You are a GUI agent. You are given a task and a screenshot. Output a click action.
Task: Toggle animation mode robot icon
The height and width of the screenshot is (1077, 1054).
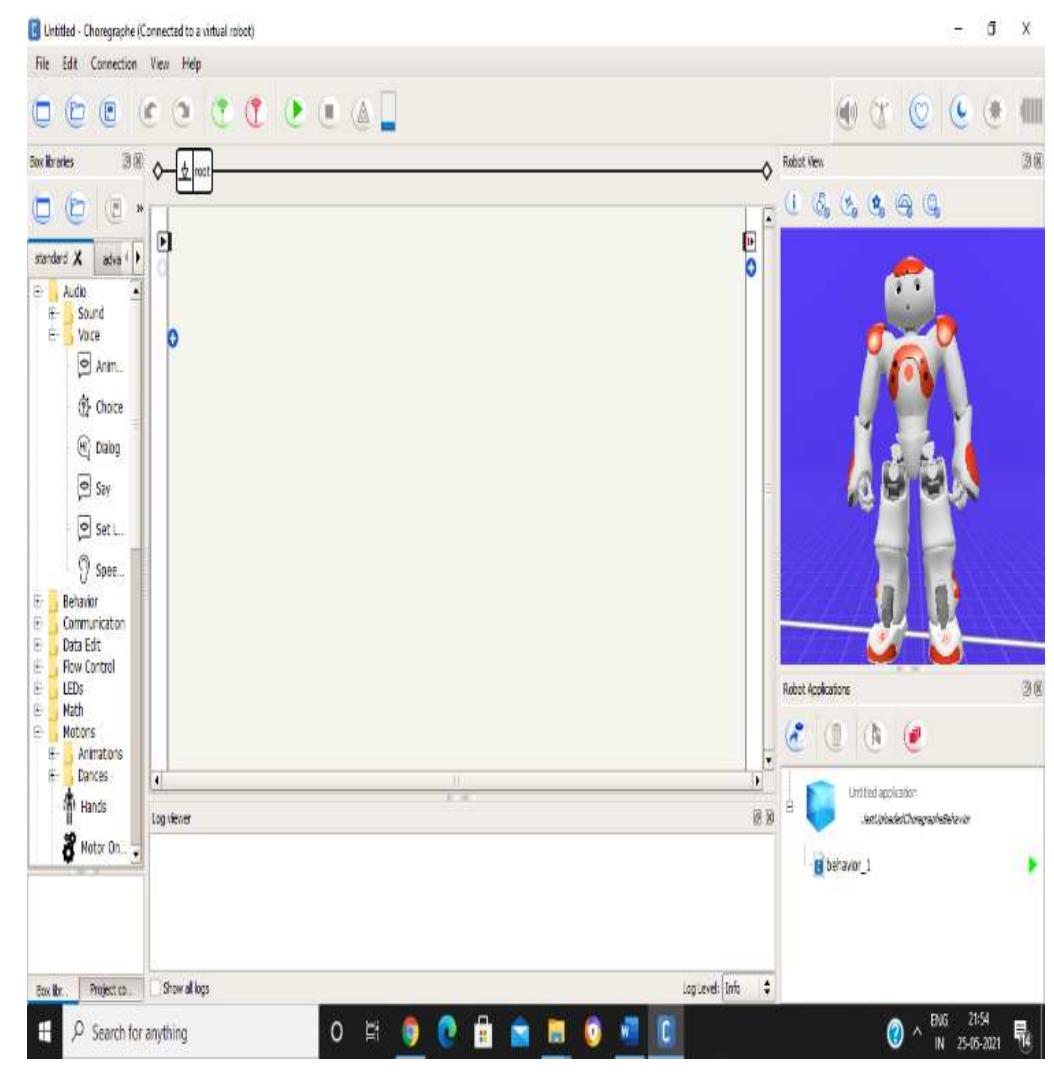coord(881,112)
